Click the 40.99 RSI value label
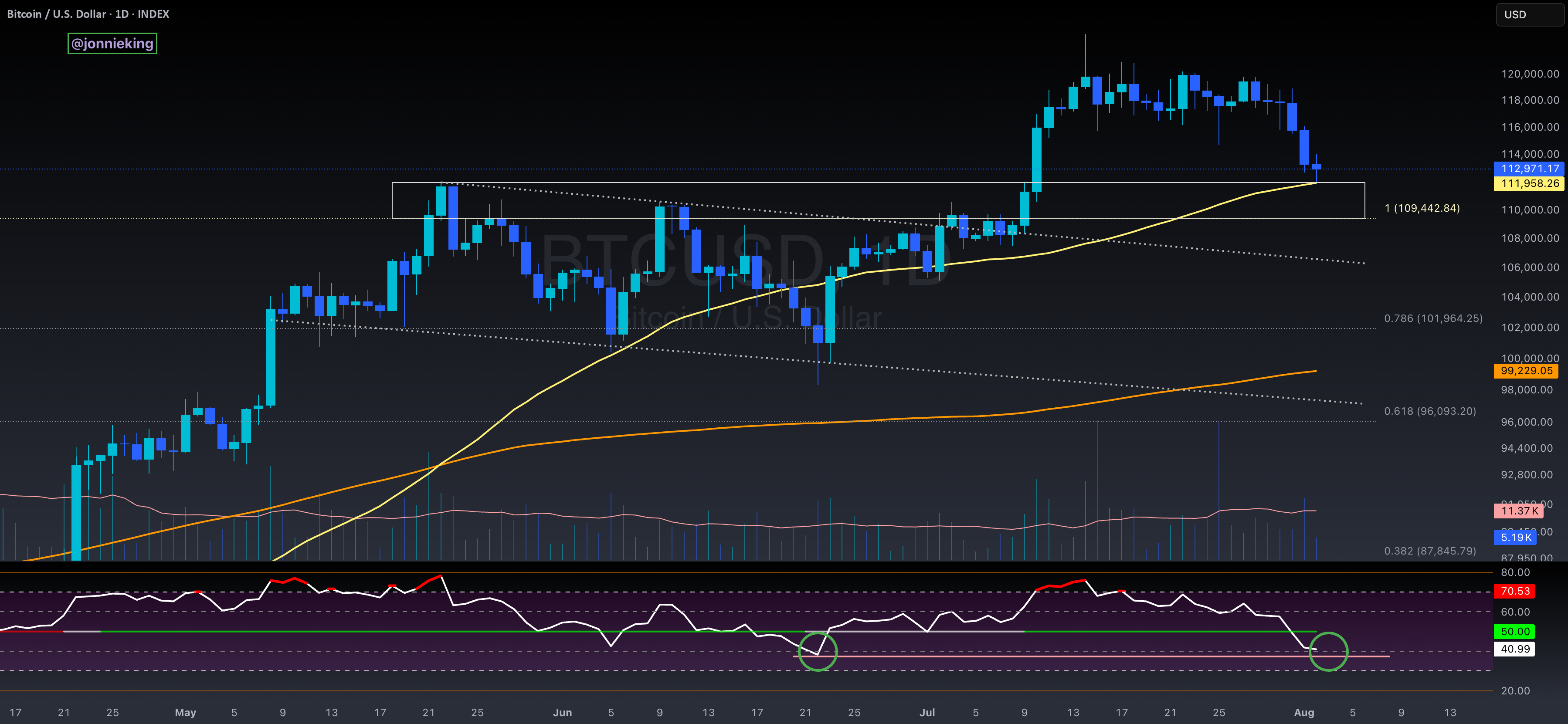 pos(1514,649)
